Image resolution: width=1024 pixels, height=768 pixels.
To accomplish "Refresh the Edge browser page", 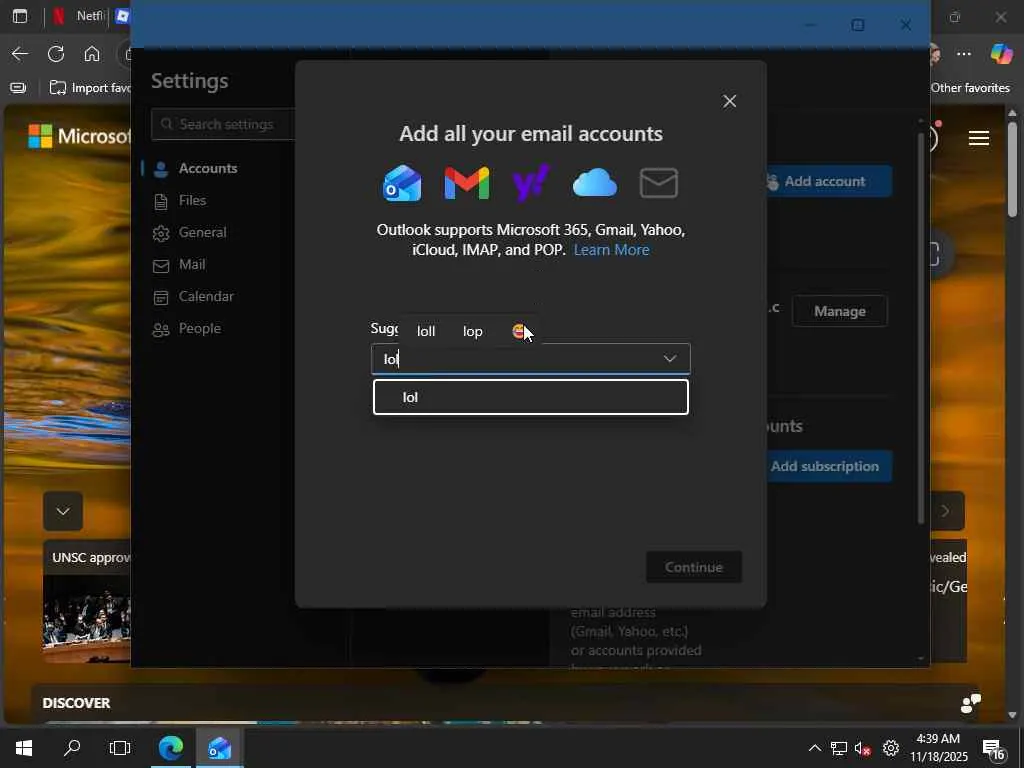I will coord(56,54).
